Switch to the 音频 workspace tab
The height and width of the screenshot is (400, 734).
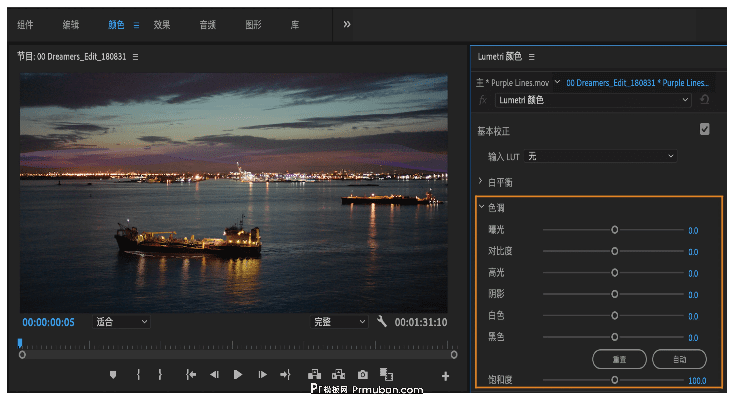(208, 25)
